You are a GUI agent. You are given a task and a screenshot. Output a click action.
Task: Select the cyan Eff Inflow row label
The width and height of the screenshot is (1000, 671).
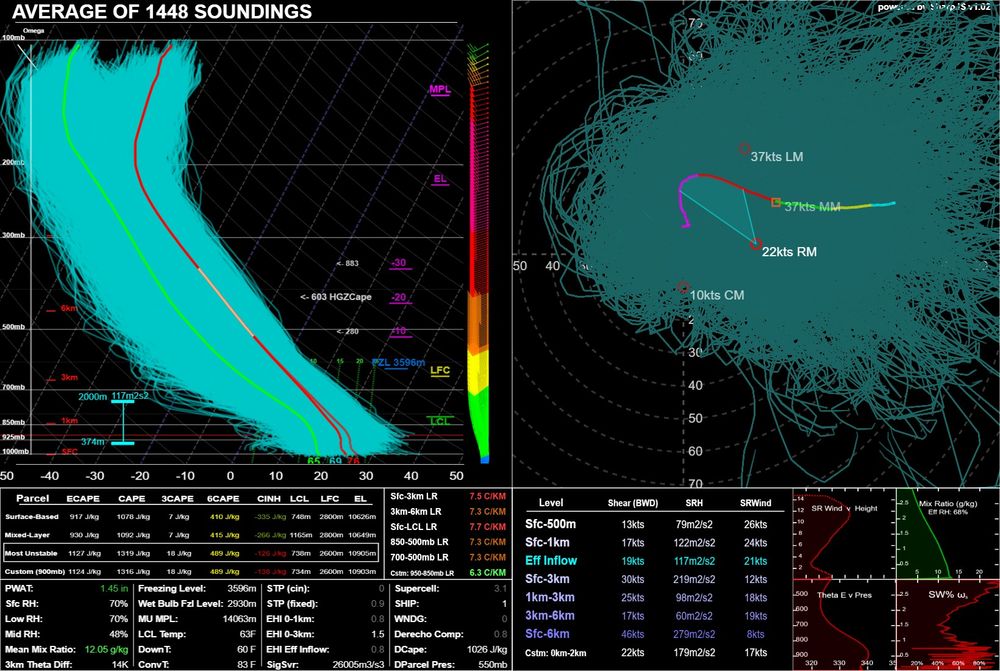(551, 561)
